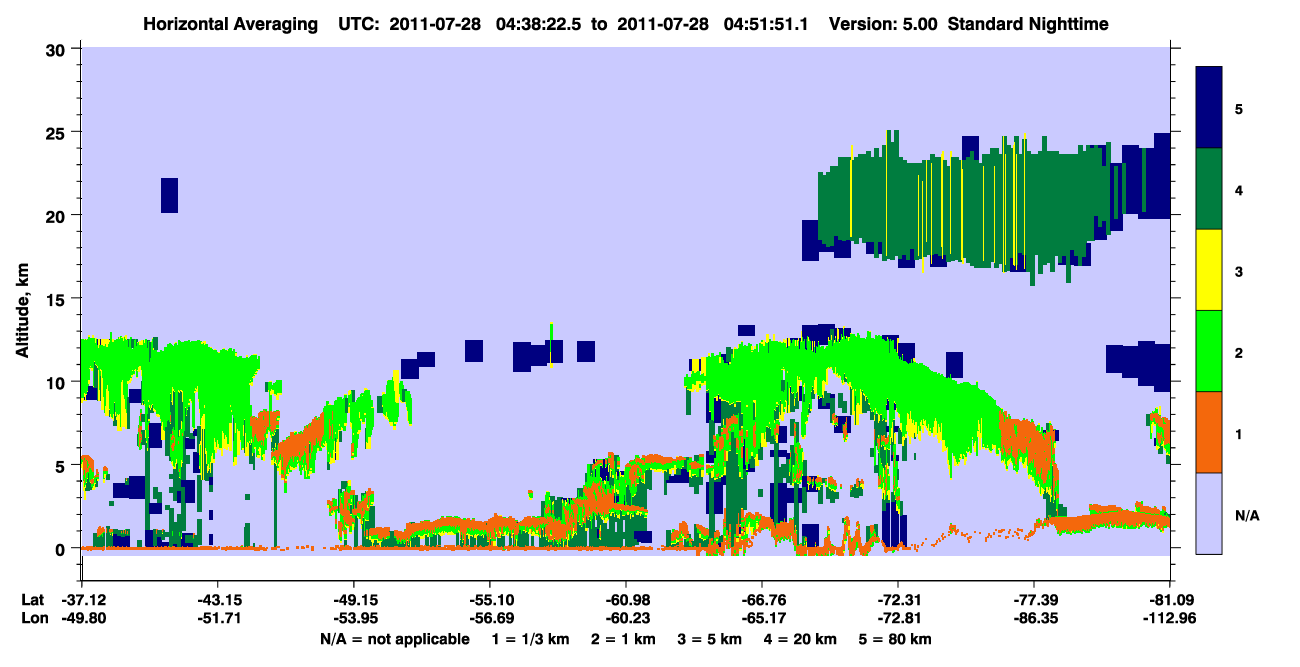Click the longitude value '-86.35'
Viewport: 1300px width, 667px height.
coord(1034,618)
